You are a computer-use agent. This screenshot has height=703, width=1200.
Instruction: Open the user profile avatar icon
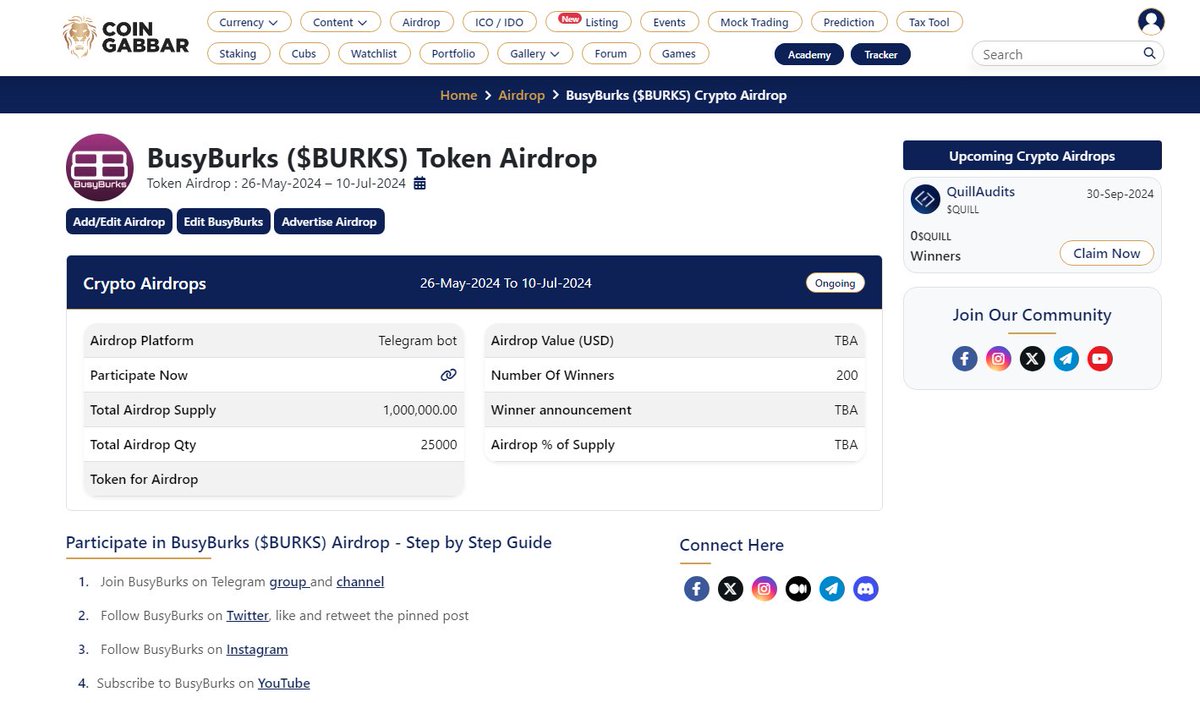[x=1151, y=21]
